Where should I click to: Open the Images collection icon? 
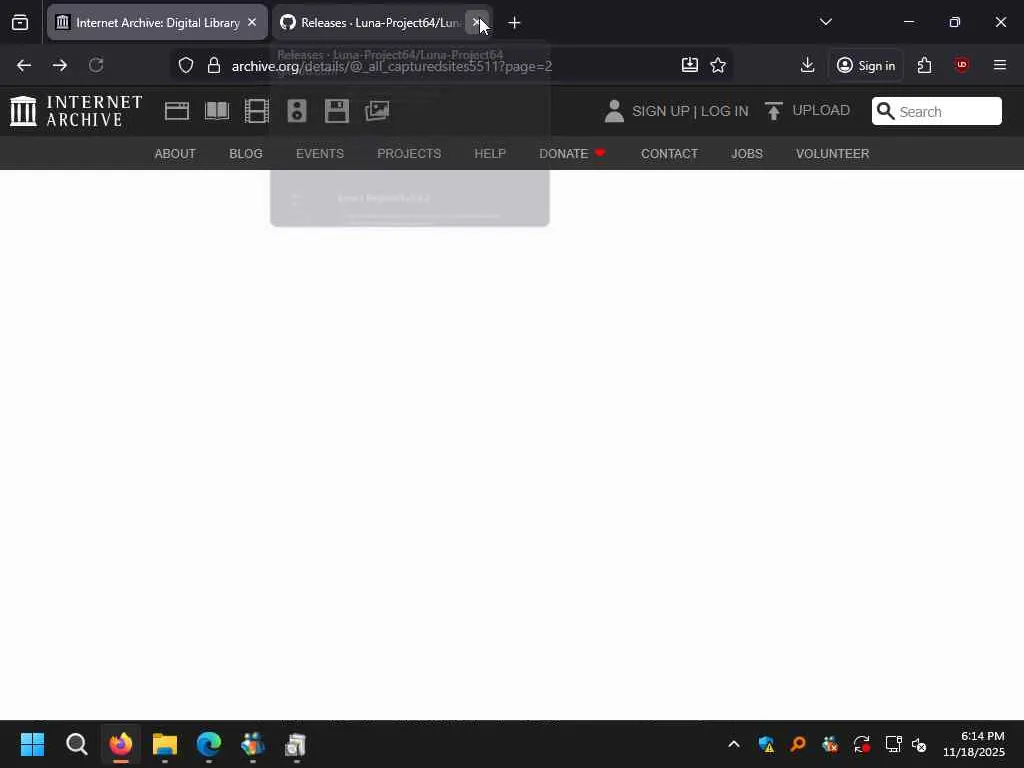[x=377, y=111]
